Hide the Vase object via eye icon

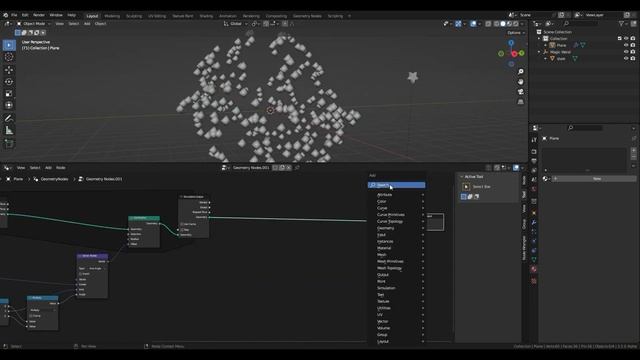(x=626, y=58)
